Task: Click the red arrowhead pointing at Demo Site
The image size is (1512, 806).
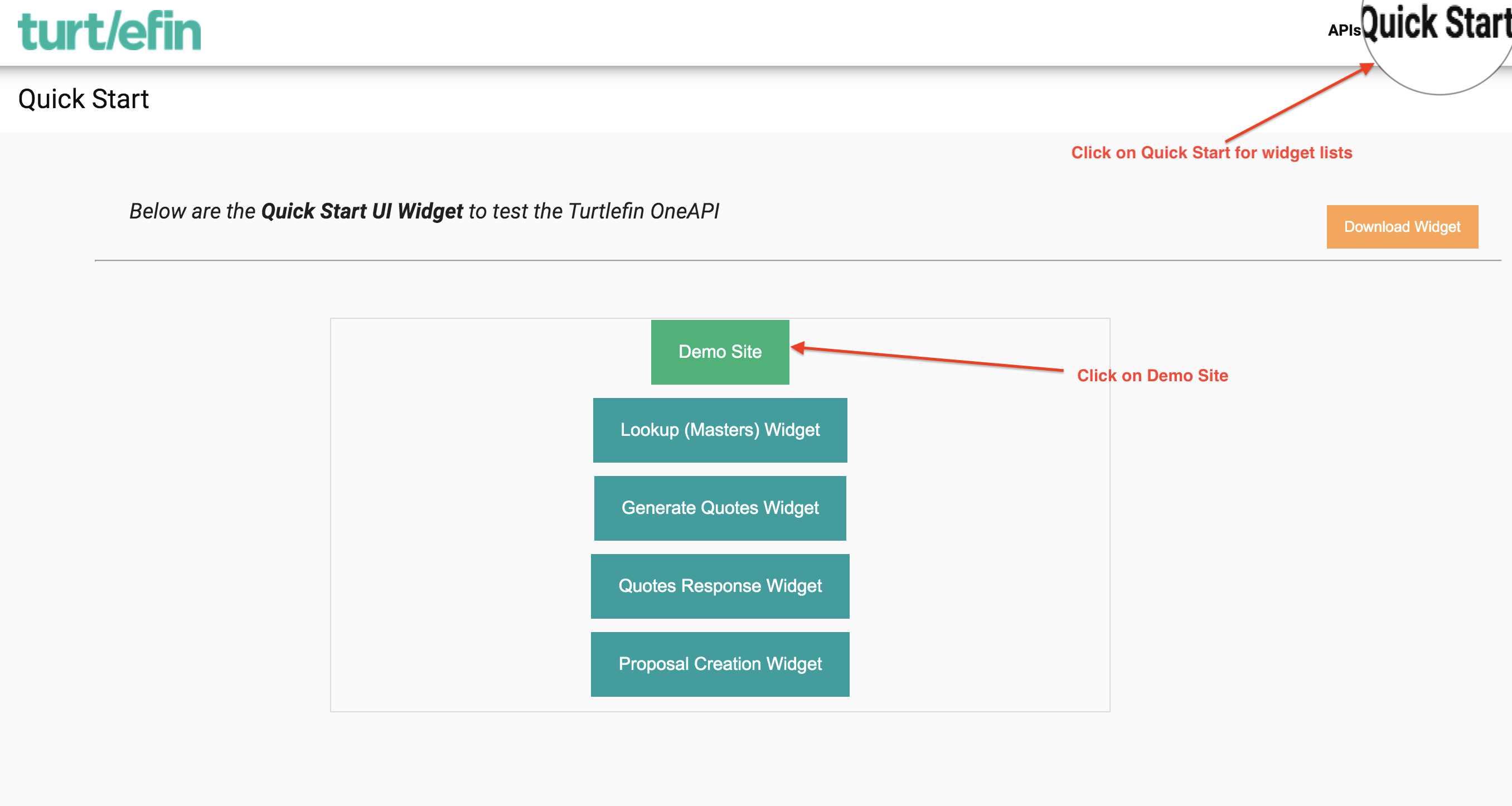Action: tap(798, 347)
